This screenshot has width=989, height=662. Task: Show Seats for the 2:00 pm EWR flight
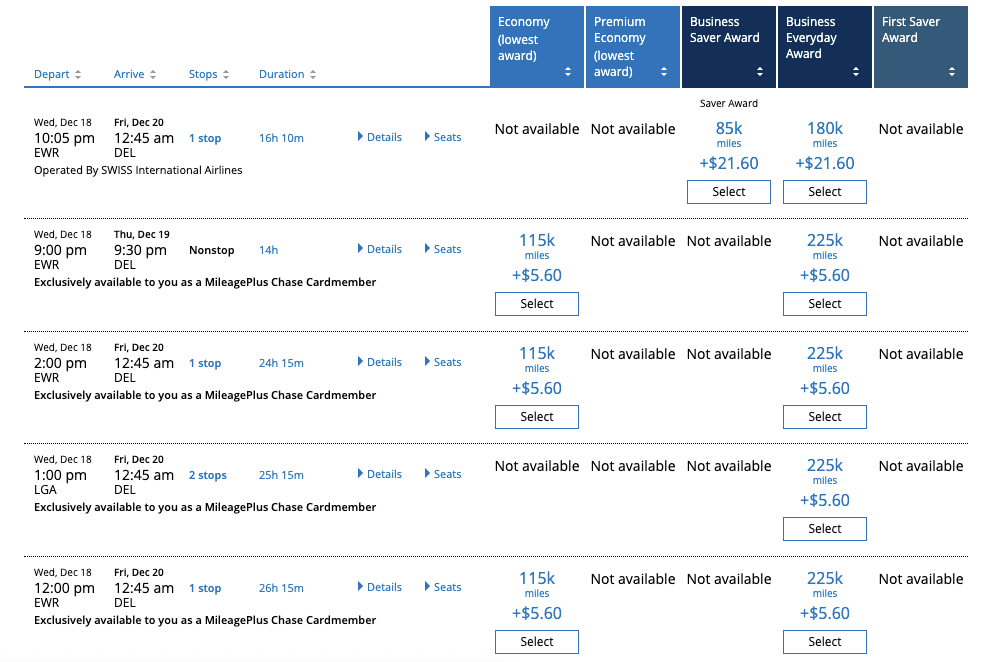[x=443, y=362]
